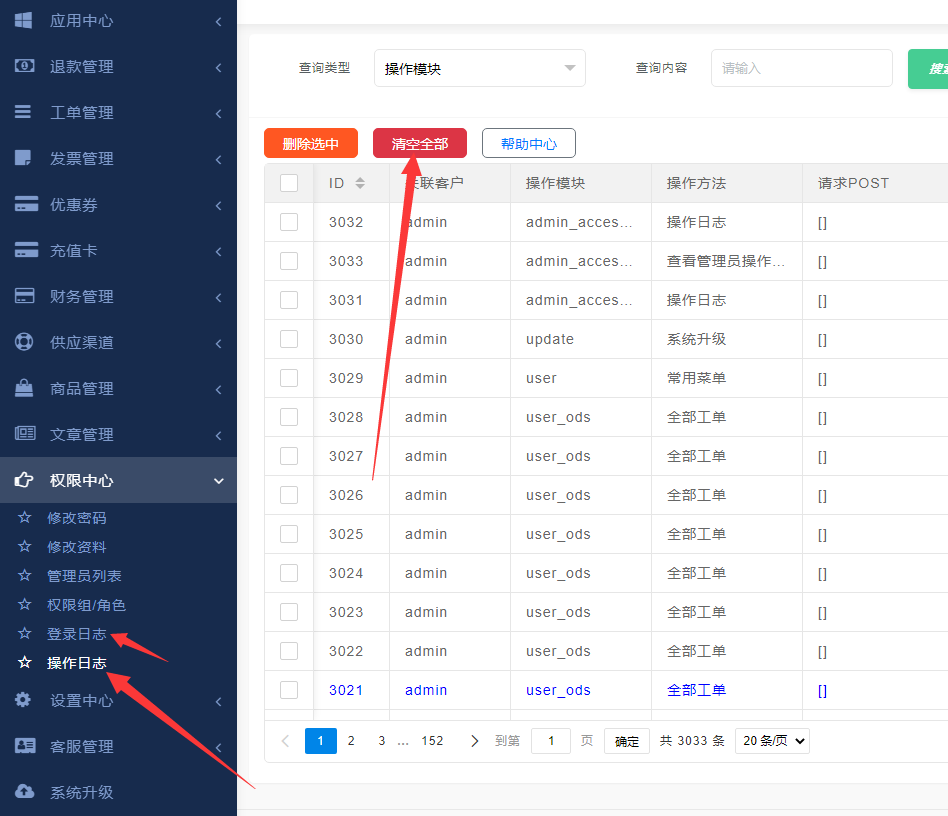
Task: Click star icon beside 管理员列表
Action: coord(25,575)
